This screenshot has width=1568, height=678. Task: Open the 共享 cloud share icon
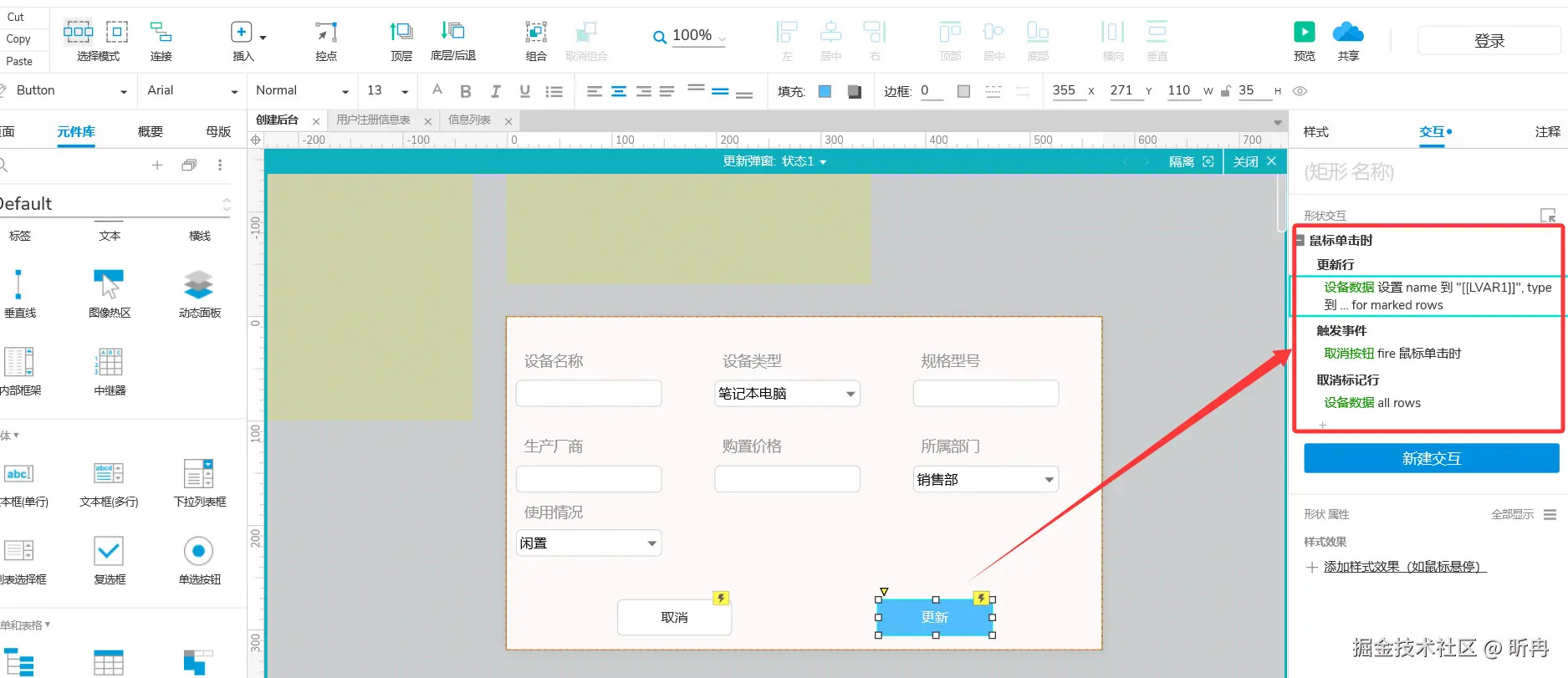pos(1348,33)
